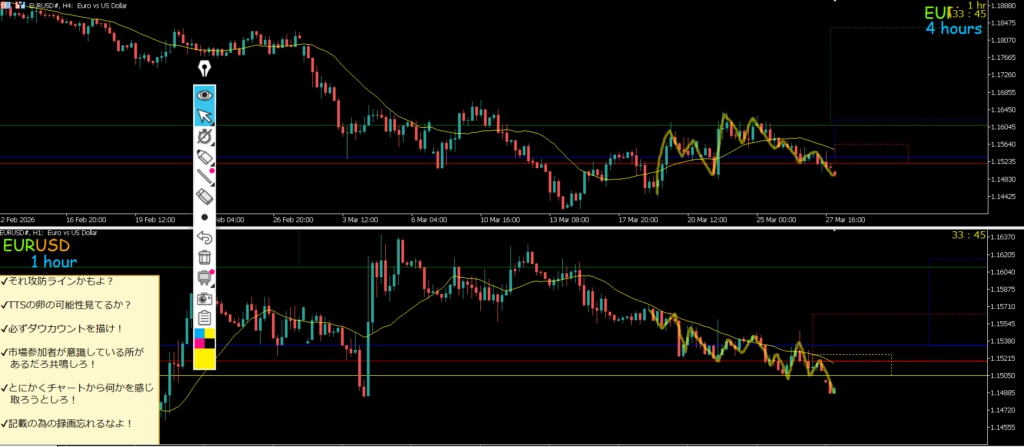Pick the cyan color swatch

pos(200,332)
